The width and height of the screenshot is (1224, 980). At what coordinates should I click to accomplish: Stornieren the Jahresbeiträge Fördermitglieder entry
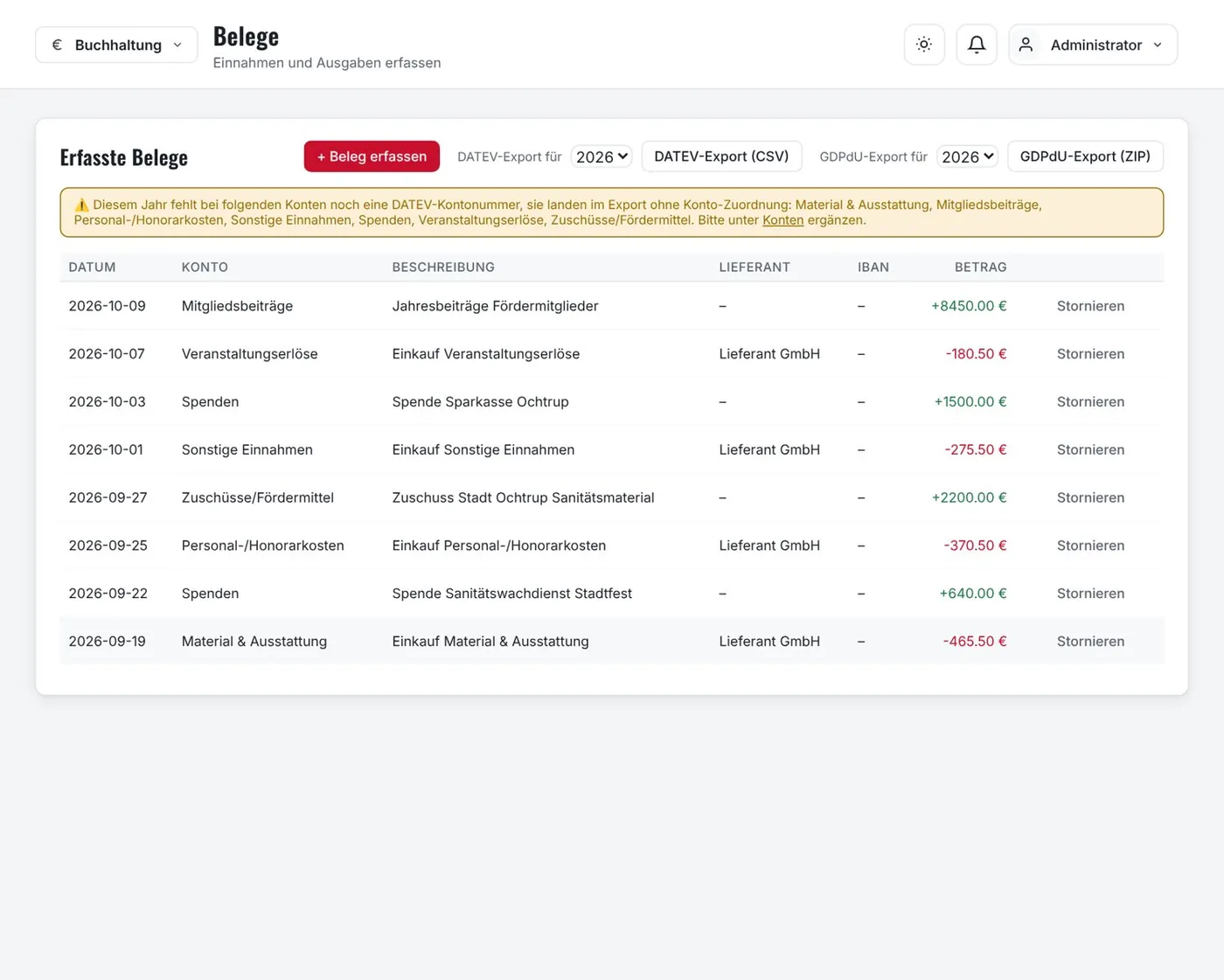click(1090, 306)
